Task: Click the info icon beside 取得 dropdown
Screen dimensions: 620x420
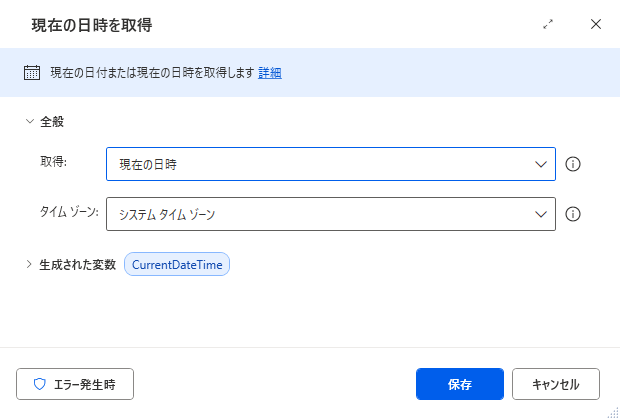Action: 573,164
